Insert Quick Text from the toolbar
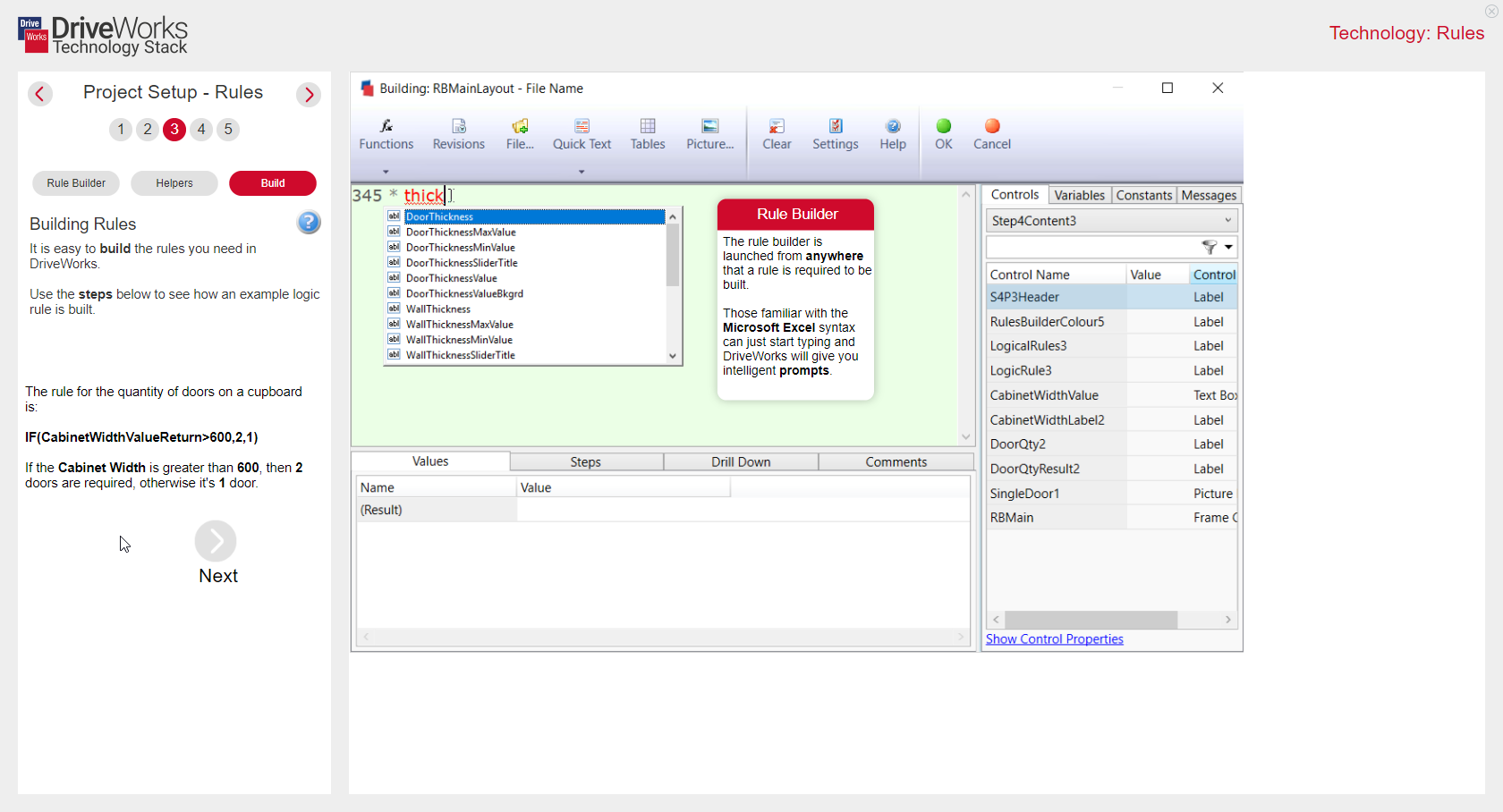This screenshot has height=812, width=1503. (x=581, y=134)
